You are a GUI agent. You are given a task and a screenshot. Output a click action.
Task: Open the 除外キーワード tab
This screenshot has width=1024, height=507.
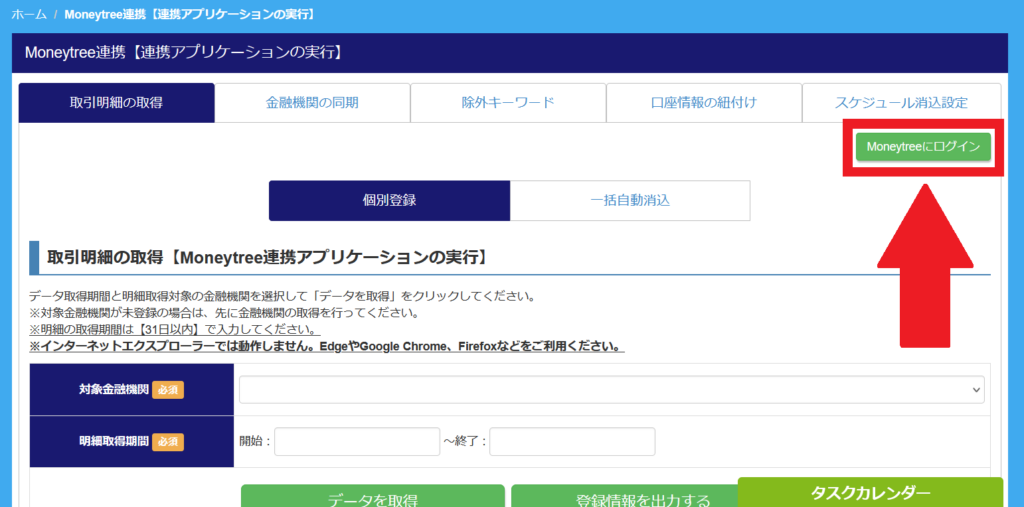point(508,103)
